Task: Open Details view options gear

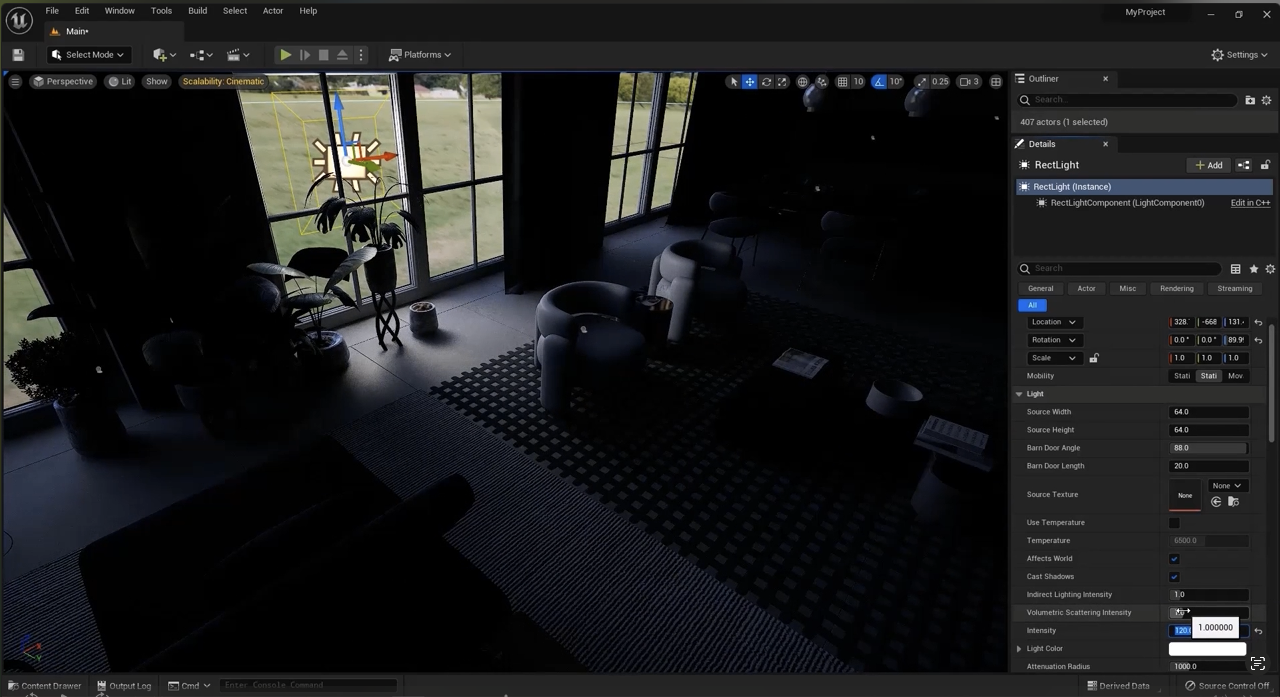Action: click(x=1270, y=269)
